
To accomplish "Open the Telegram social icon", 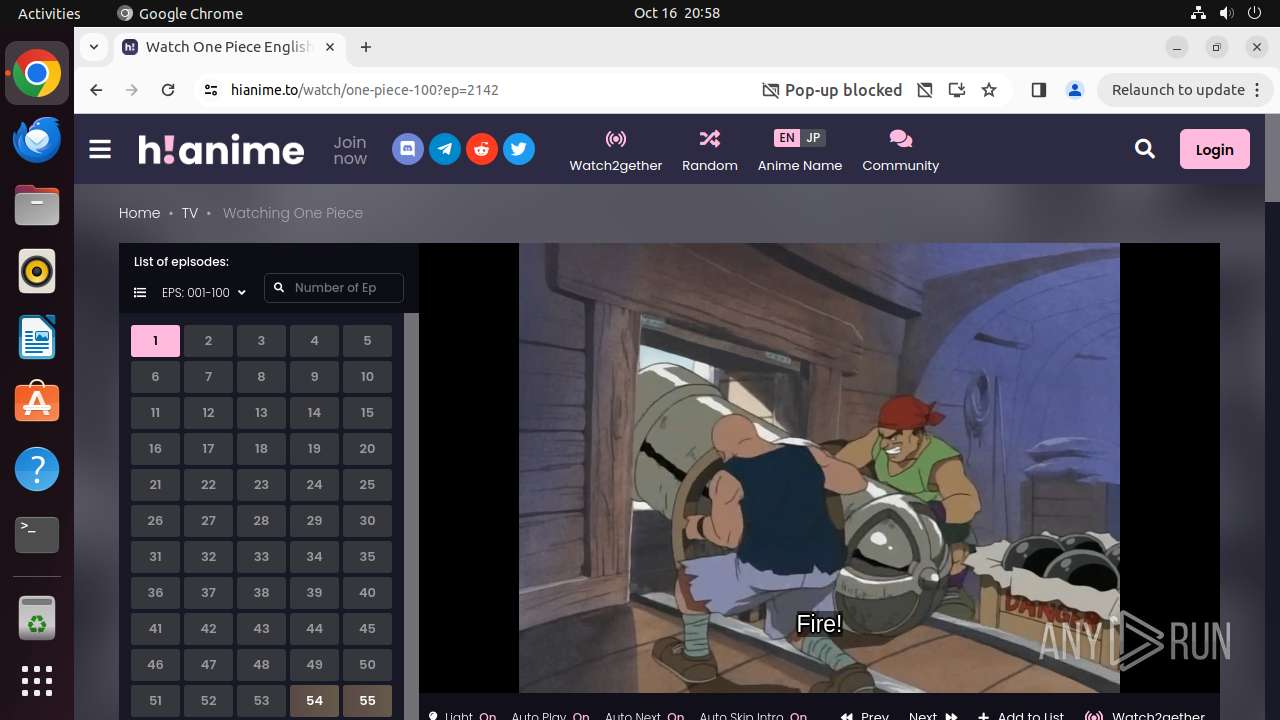I will (x=445, y=149).
